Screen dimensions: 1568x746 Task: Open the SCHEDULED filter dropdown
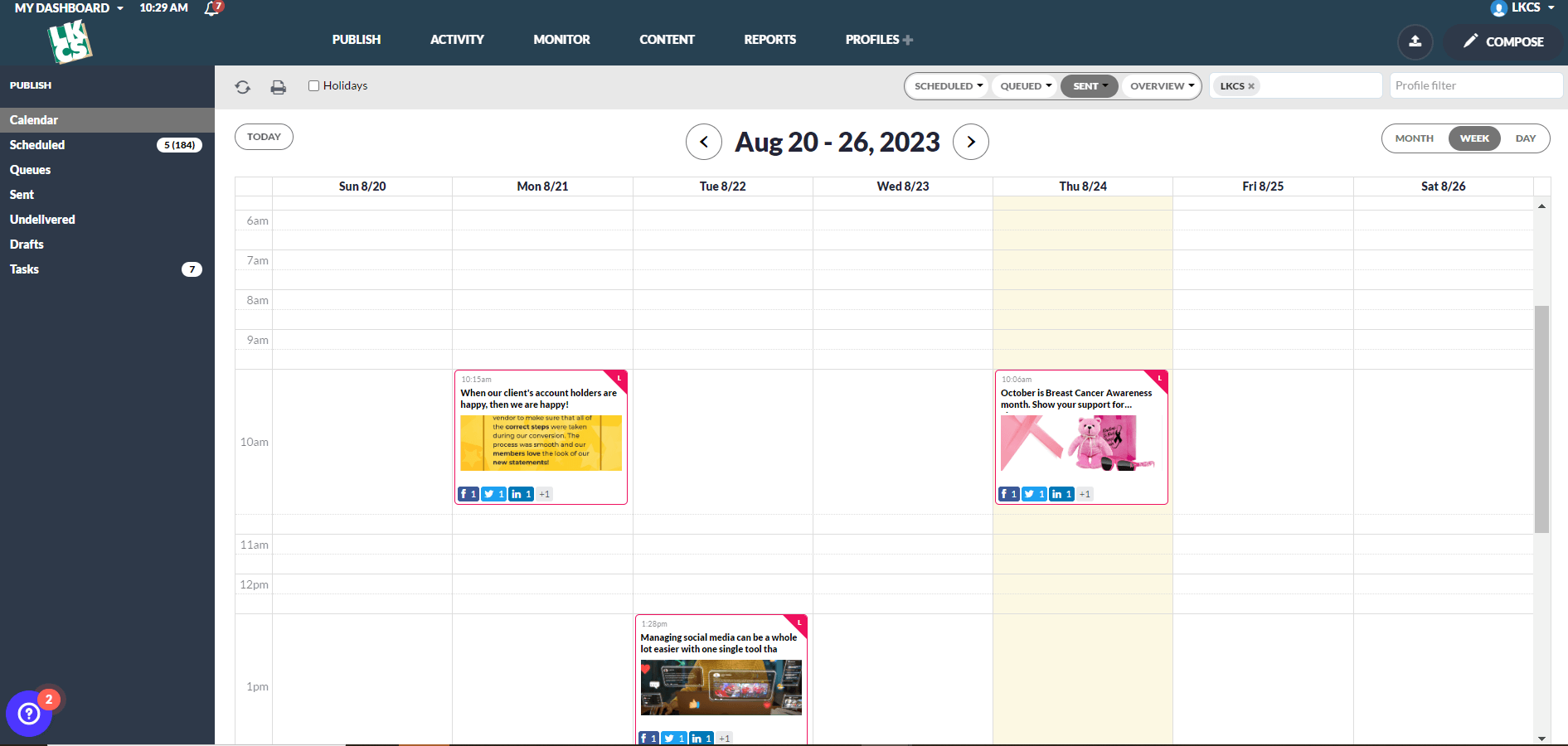945,85
